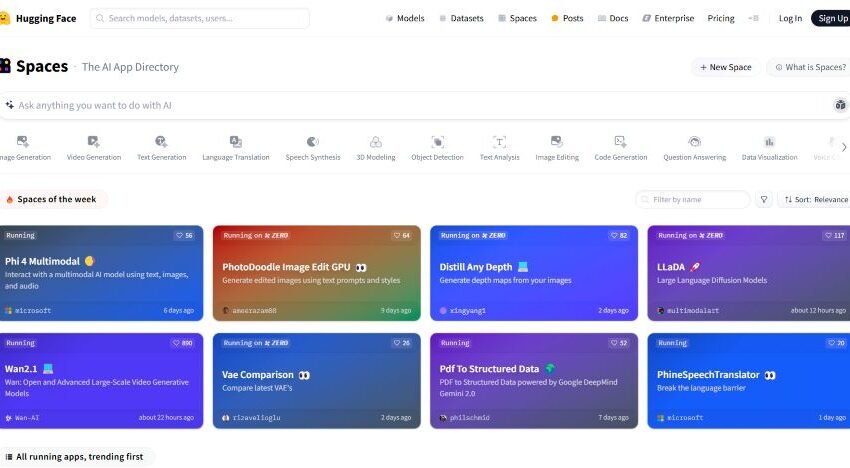
Task: Open the PhotoDoodle Image Edit GPU card
Action: pyautogui.click(x=317, y=273)
